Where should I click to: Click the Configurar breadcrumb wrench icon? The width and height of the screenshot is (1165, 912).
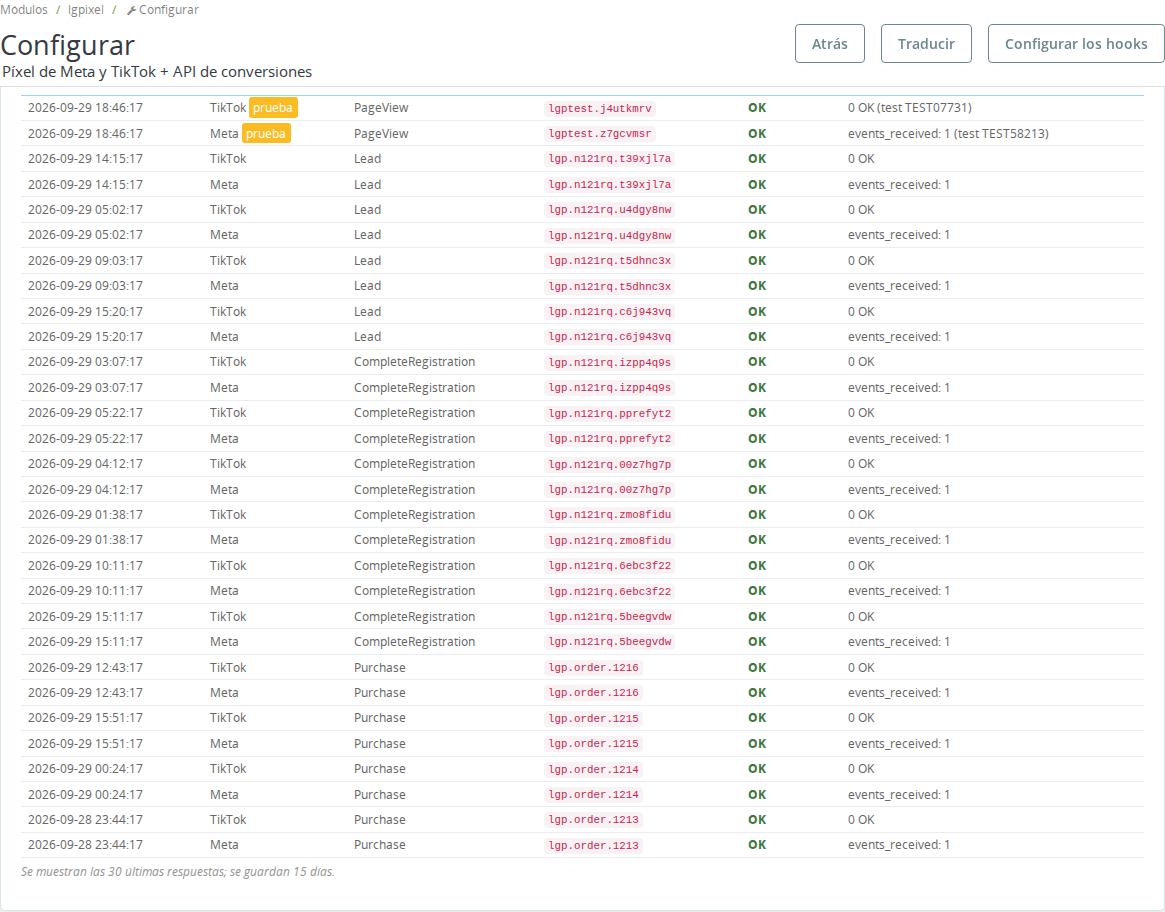click(132, 10)
